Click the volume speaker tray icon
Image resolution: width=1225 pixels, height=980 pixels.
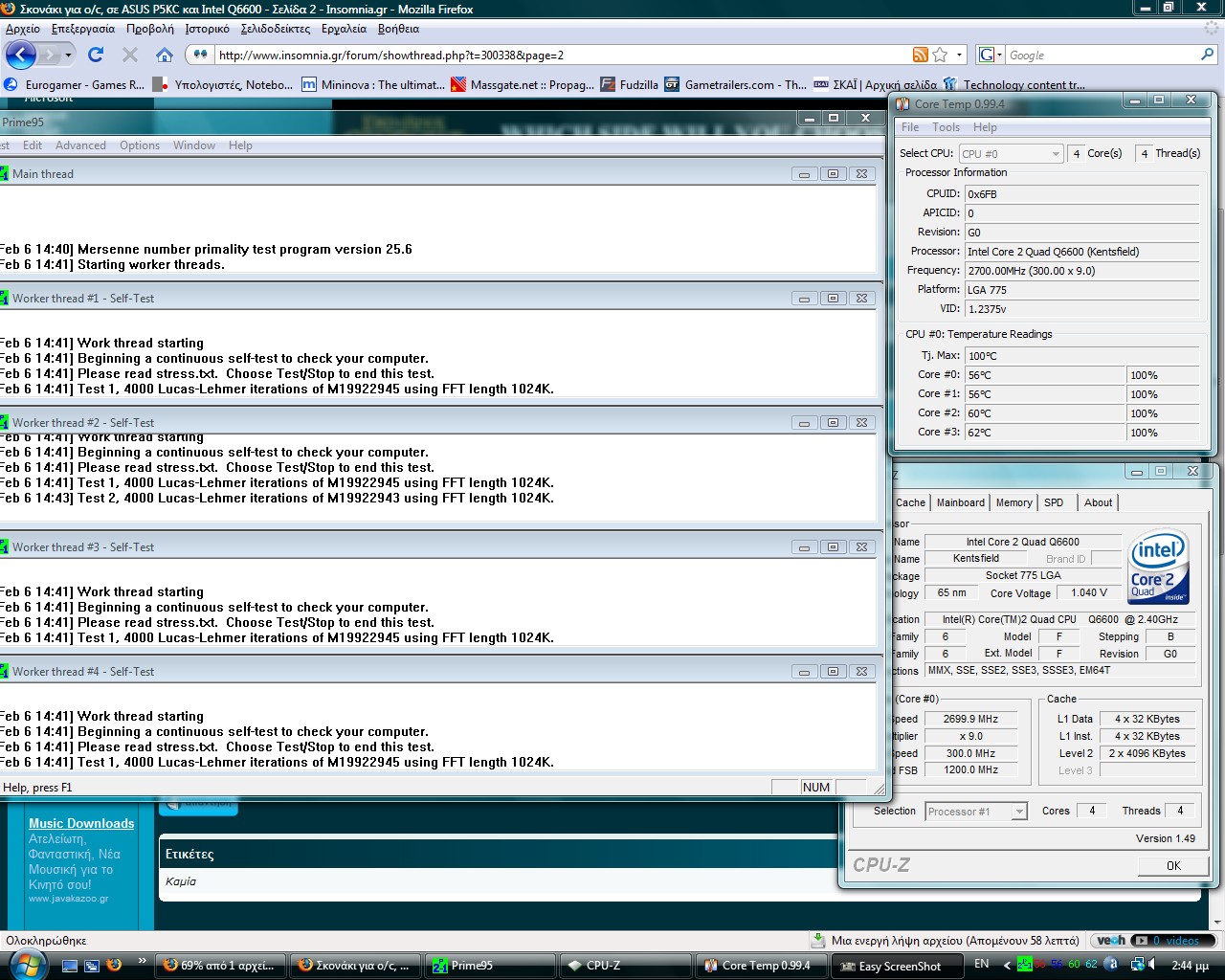pyautogui.click(x=1155, y=965)
